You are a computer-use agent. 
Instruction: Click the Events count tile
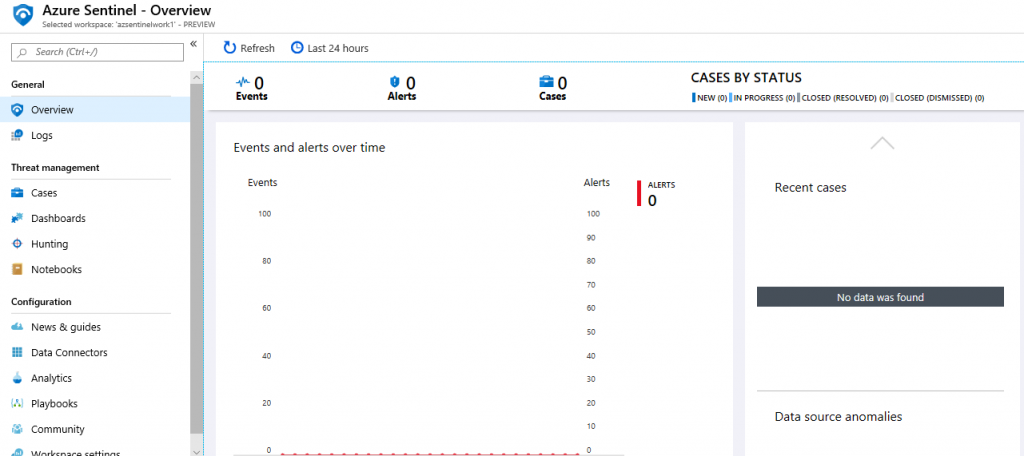(x=251, y=88)
